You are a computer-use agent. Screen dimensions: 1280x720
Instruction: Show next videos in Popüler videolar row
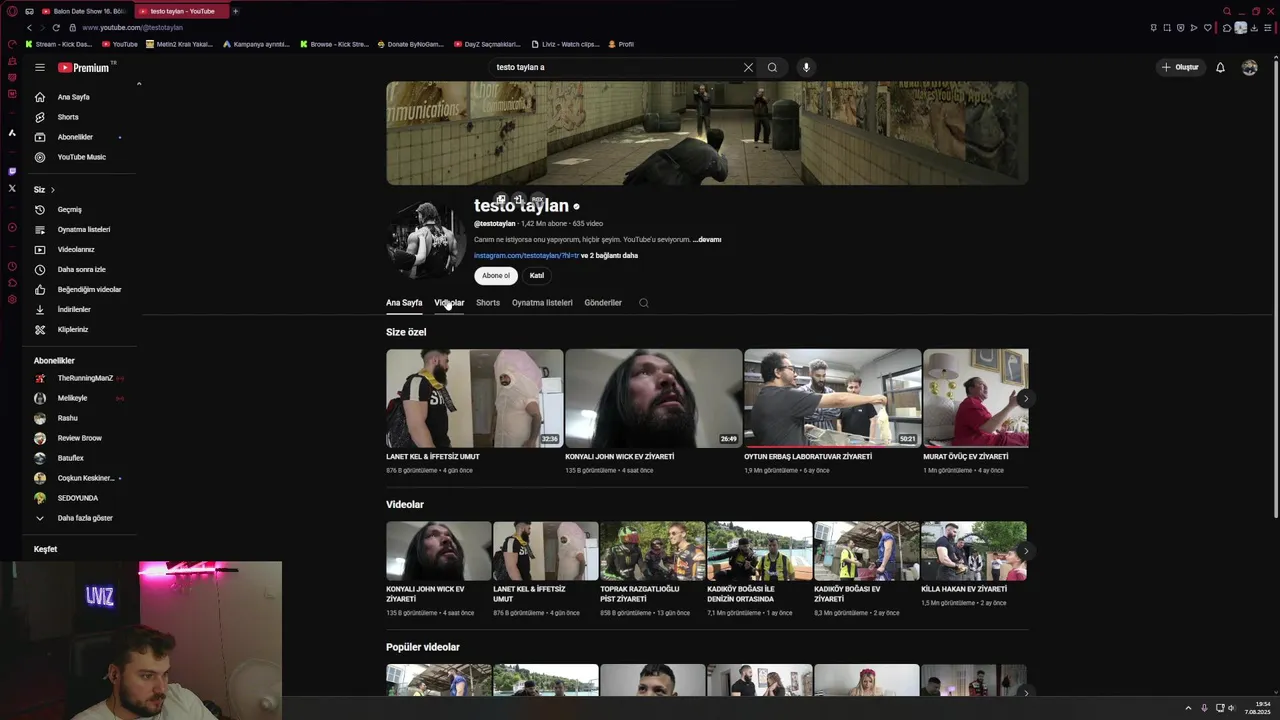[x=1025, y=691]
